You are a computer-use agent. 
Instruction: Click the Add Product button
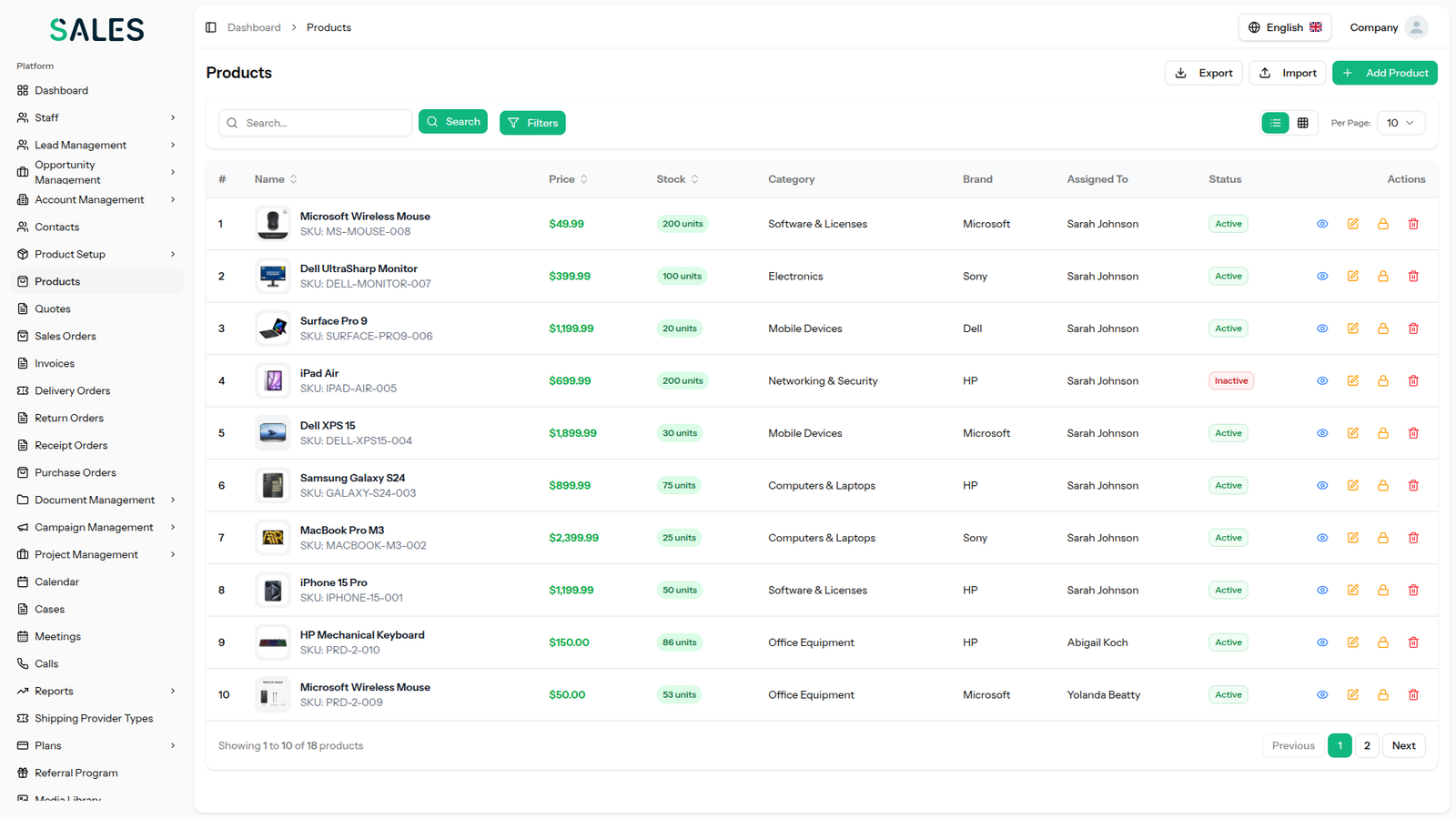point(1384,73)
